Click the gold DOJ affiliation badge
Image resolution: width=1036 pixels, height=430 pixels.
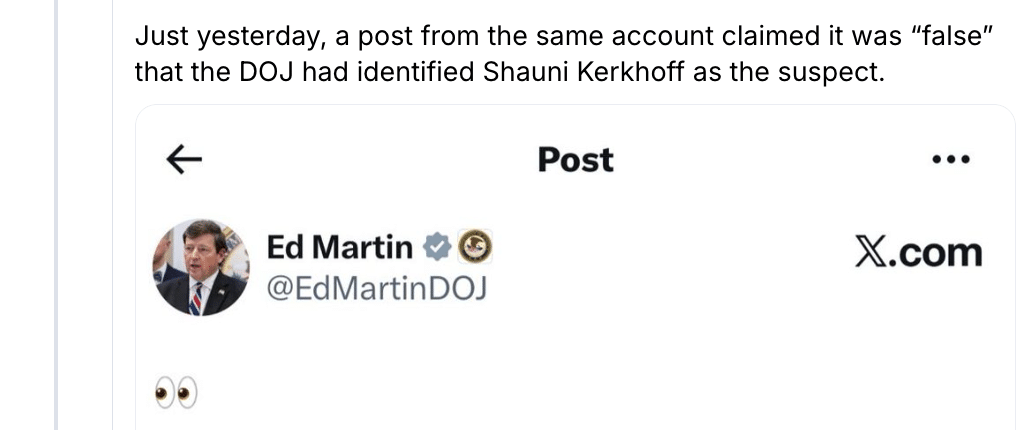click(475, 245)
